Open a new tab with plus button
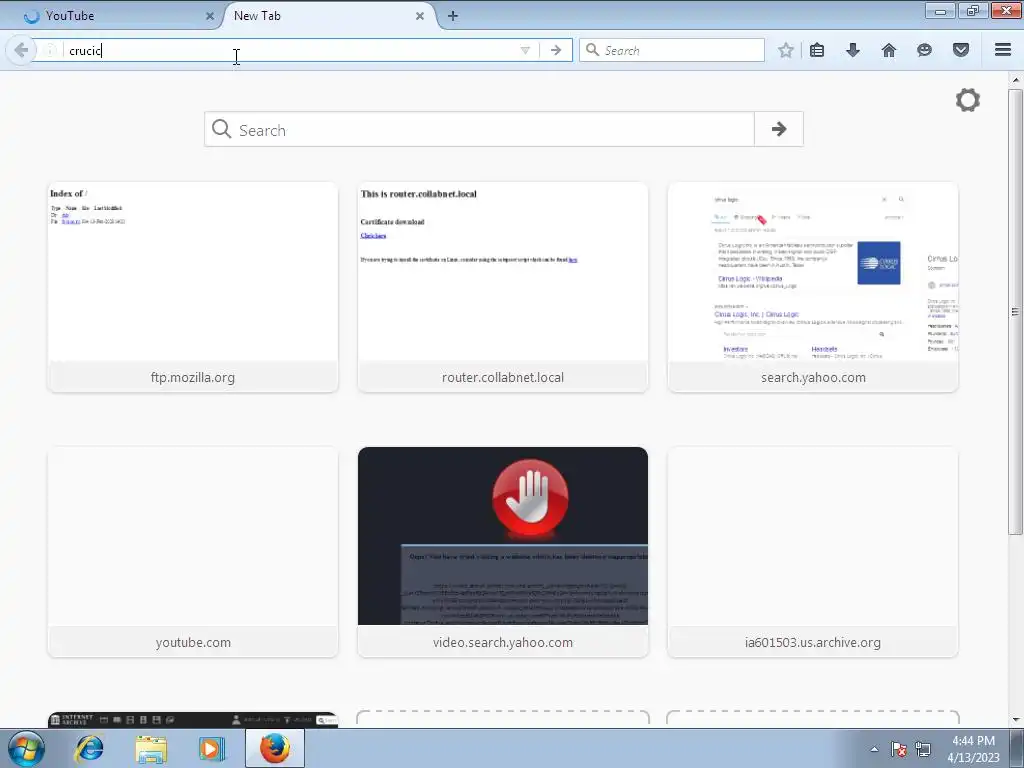 (453, 16)
